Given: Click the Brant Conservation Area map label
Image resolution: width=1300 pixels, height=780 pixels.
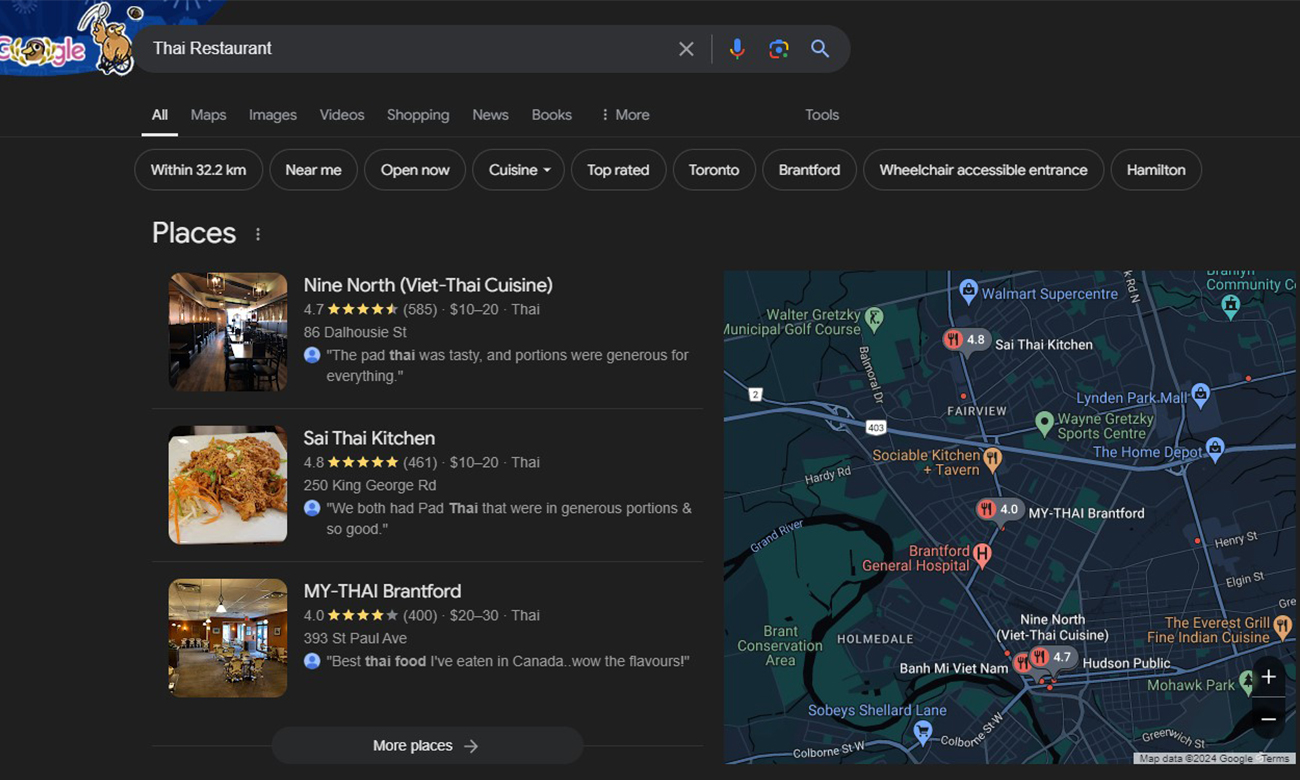Looking at the screenshot, I should pyautogui.click(x=780, y=646).
